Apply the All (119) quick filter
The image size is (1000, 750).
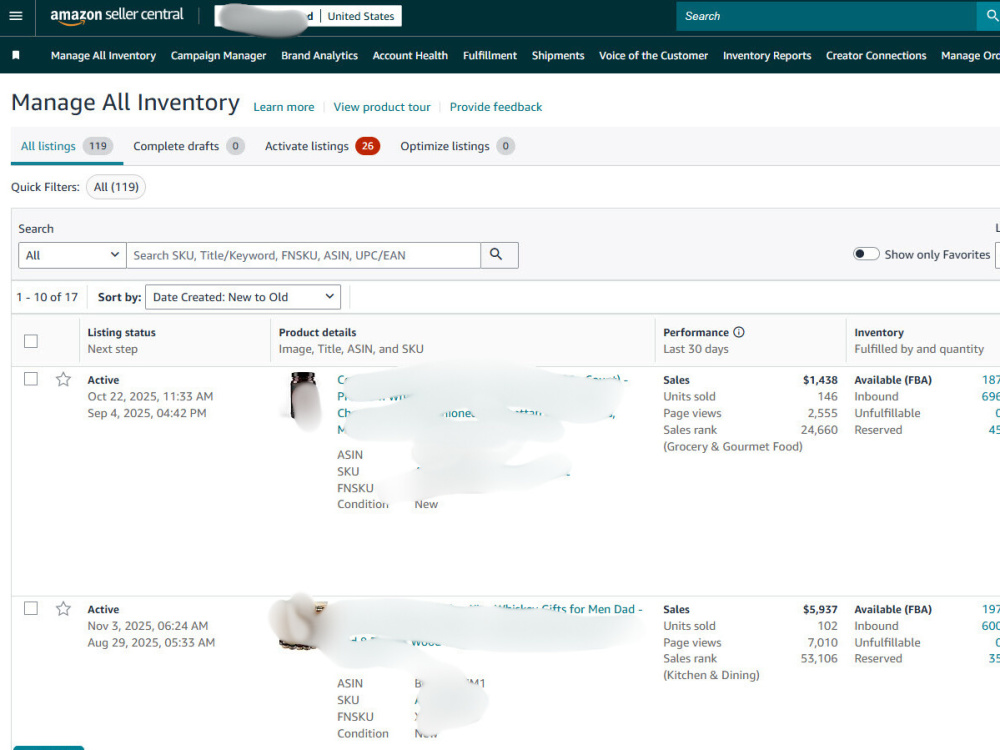point(116,187)
